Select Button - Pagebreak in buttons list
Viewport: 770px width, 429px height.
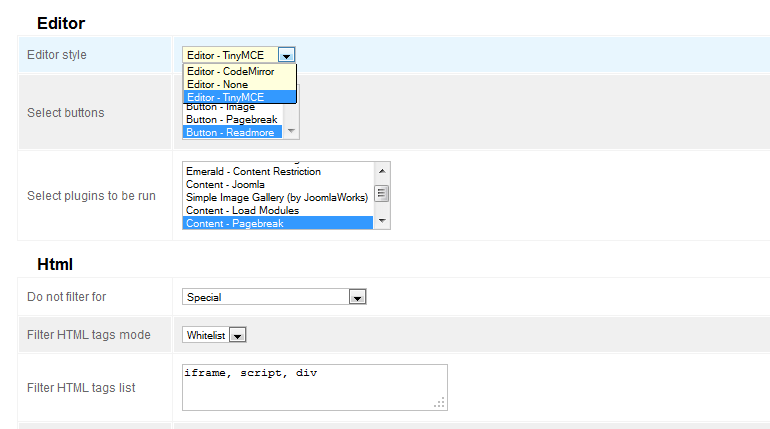coord(232,119)
